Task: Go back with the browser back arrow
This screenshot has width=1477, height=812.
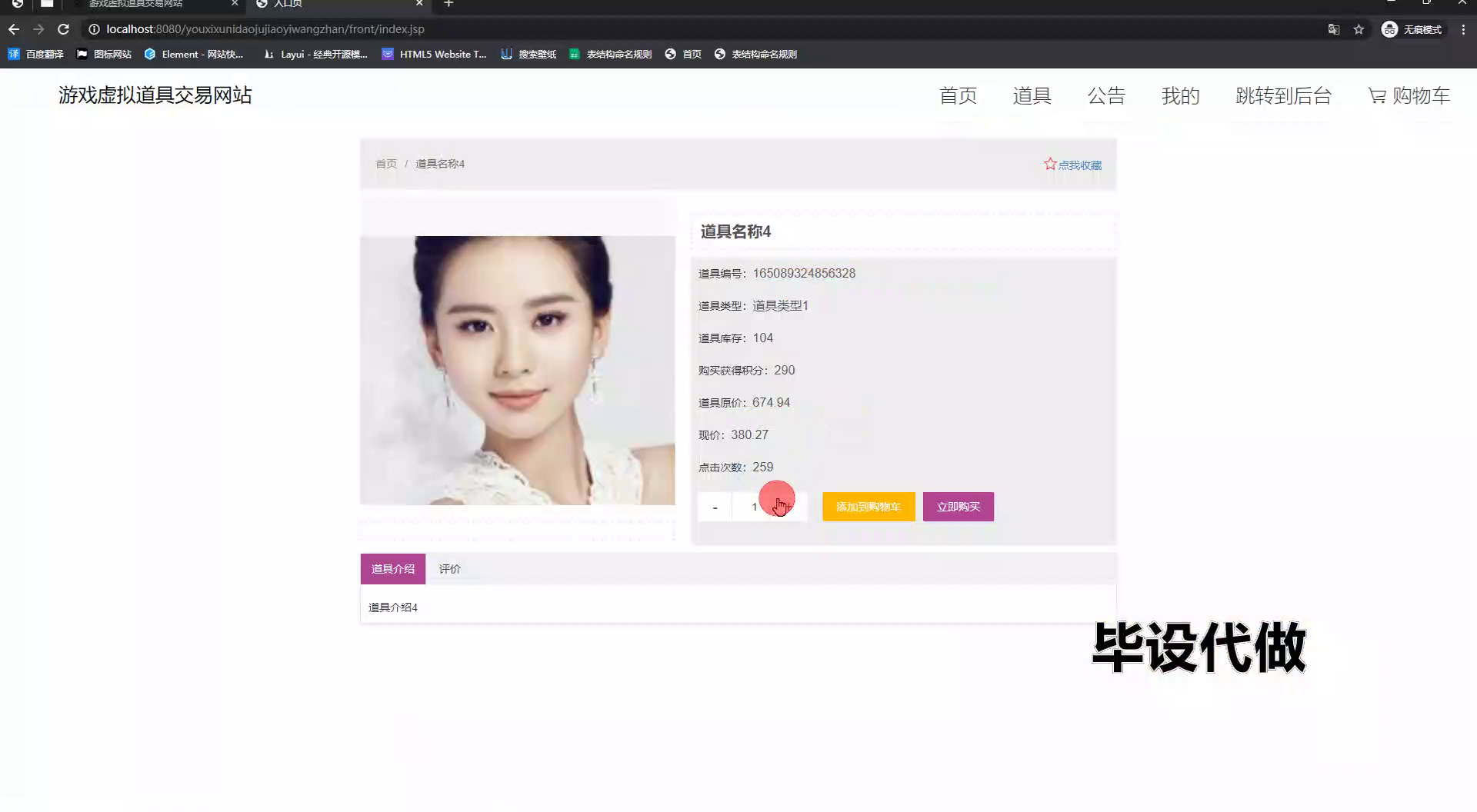Action: tap(14, 29)
